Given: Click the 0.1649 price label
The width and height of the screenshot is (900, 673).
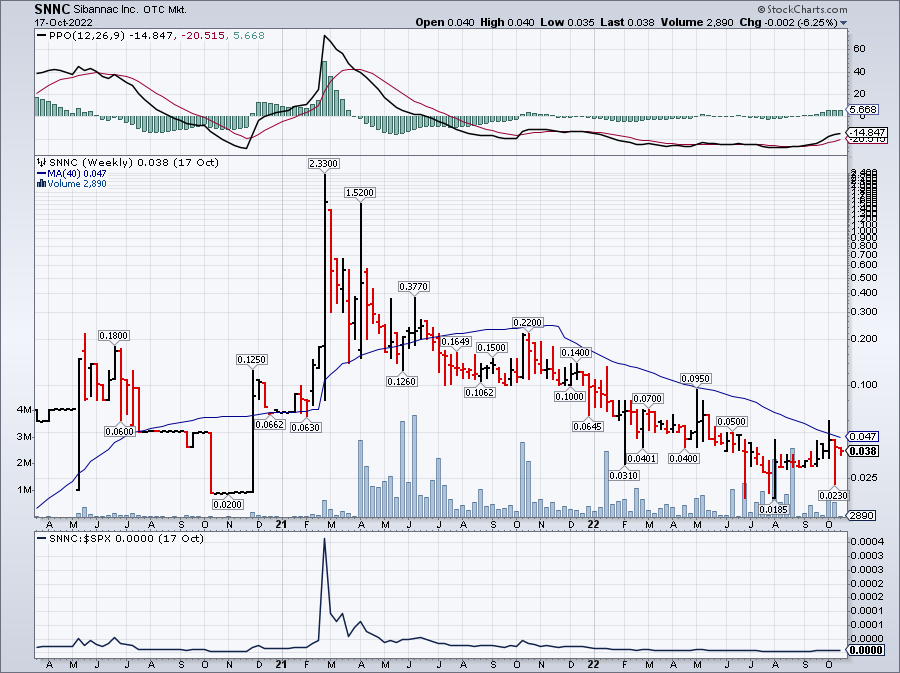Looking at the screenshot, I should [456, 341].
